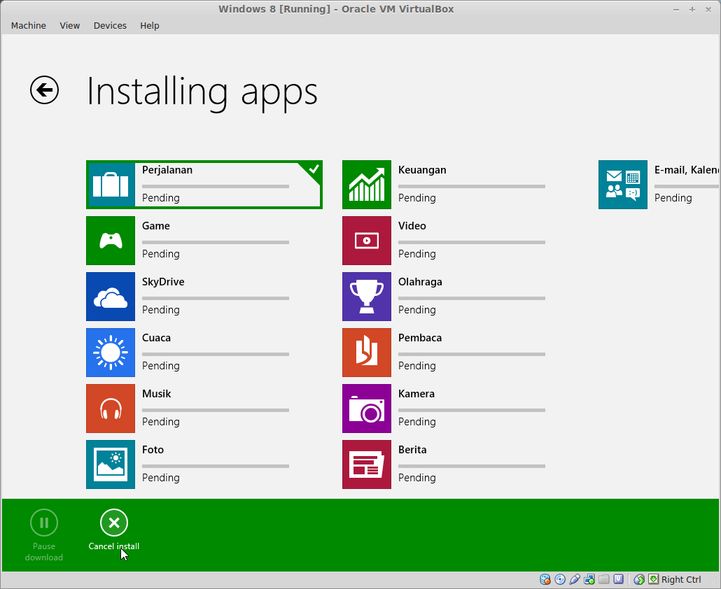Image resolution: width=721 pixels, height=589 pixels.
Task: Click the mouse integration status icon
Action: [639, 579]
